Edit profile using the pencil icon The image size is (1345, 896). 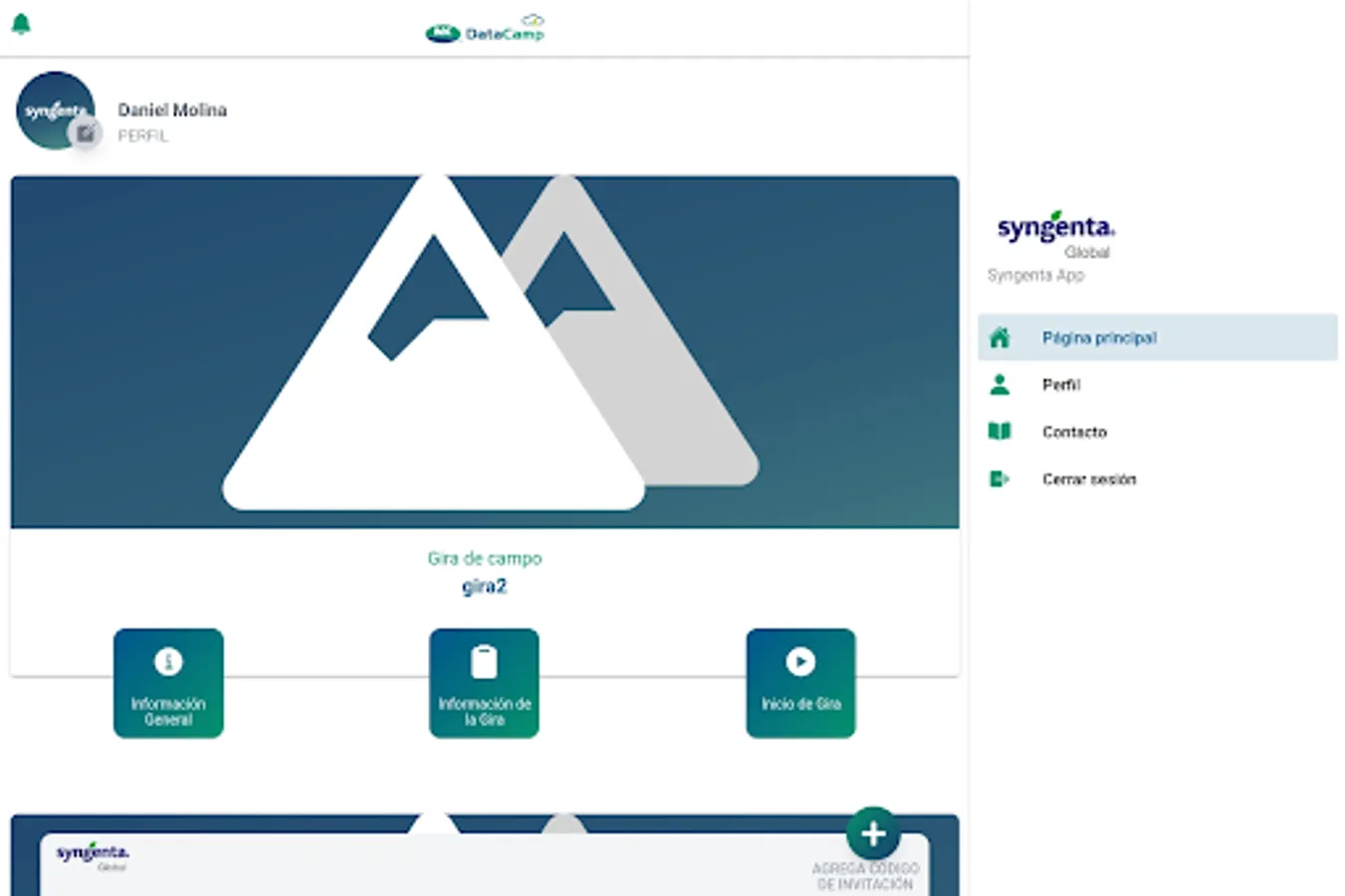(x=86, y=132)
